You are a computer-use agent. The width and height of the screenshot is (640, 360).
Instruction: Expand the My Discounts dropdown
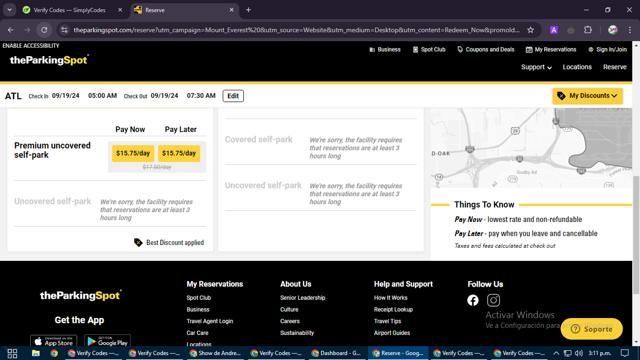[587, 96]
